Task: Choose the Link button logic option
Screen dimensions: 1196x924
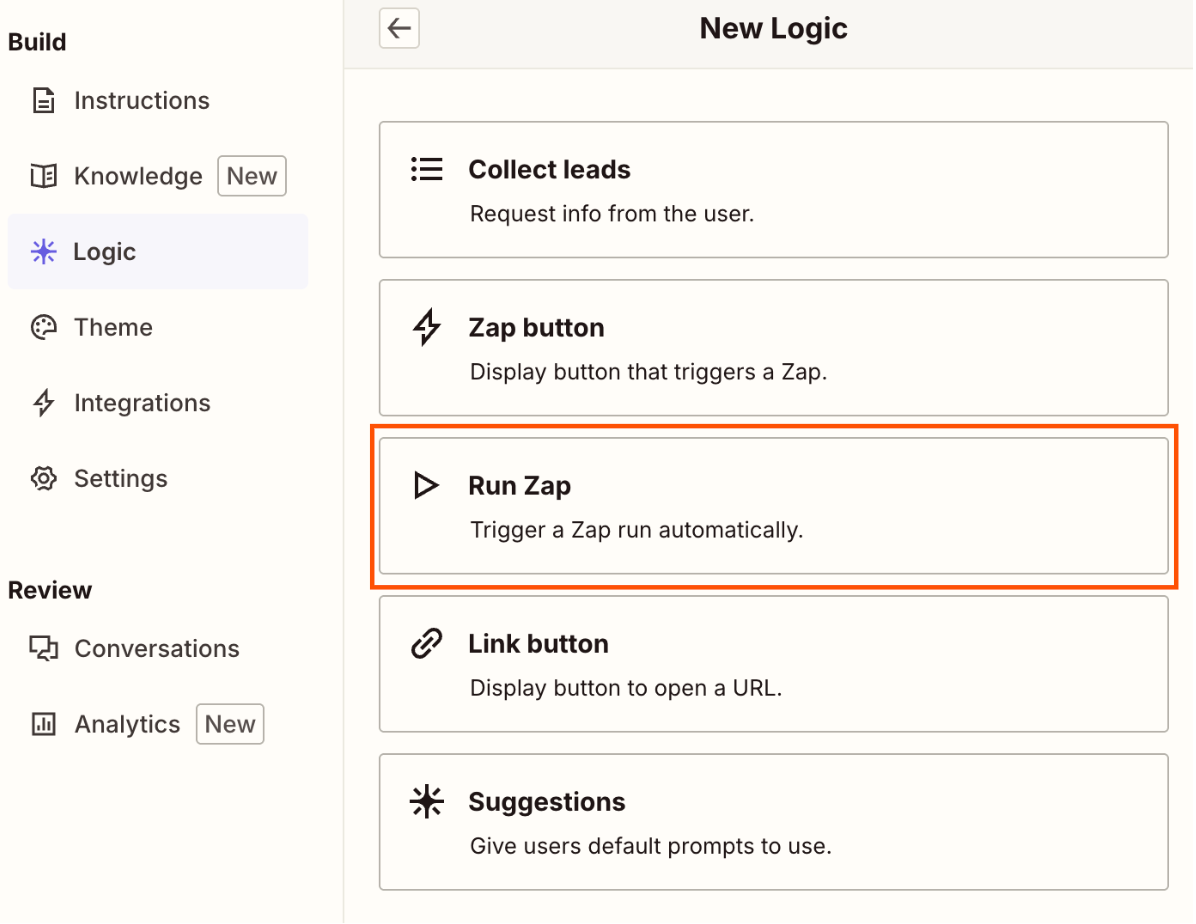Action: tap(773, 664)
